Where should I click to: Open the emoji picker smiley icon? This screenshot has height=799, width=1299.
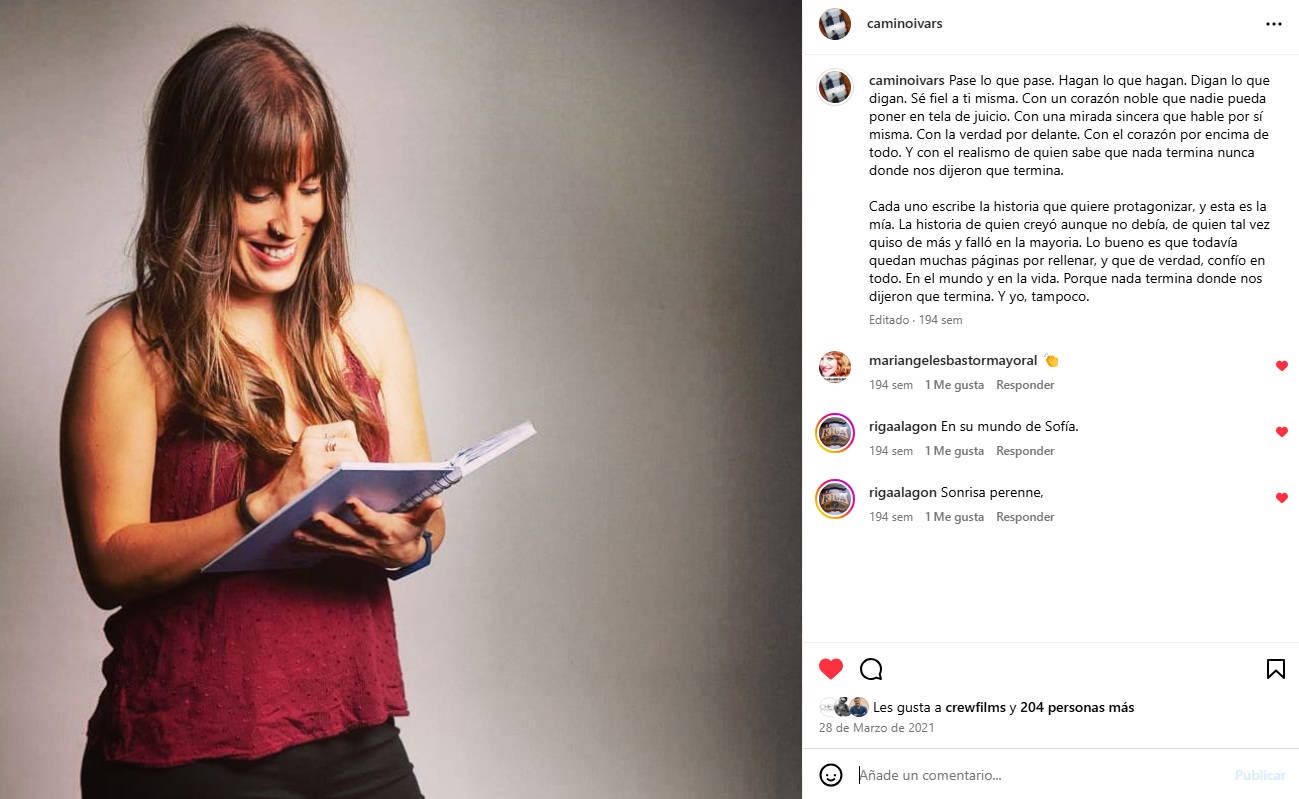[831, 775]
